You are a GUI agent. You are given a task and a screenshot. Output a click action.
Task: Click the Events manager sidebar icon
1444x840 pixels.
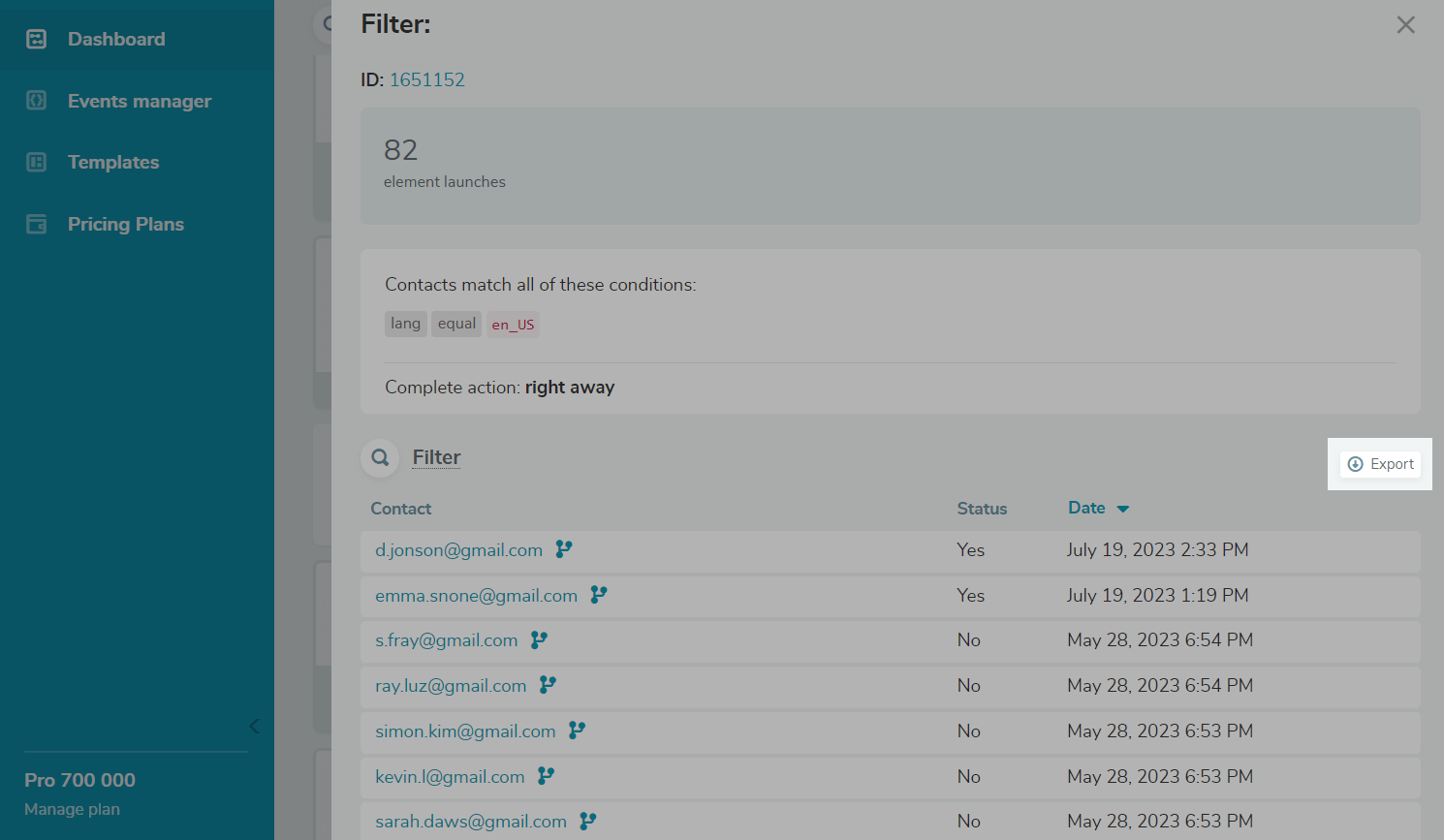[x=36, y=101]
